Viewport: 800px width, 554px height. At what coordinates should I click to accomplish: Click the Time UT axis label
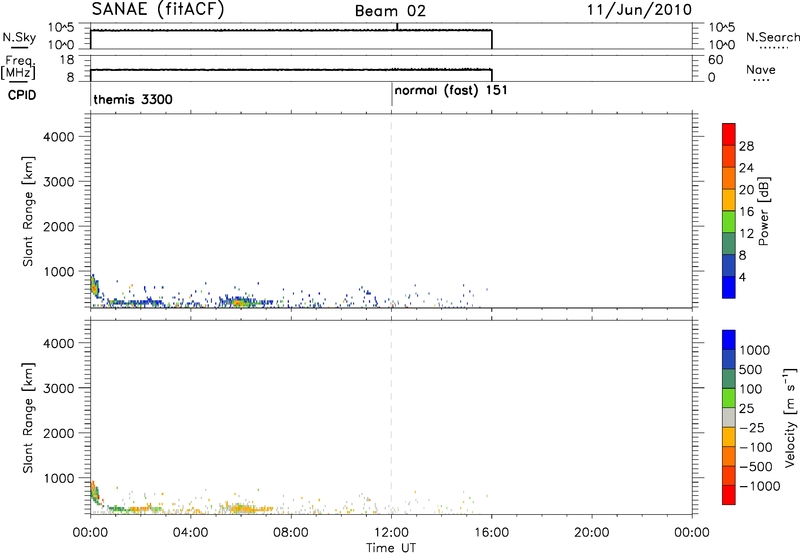coord(391,548)
